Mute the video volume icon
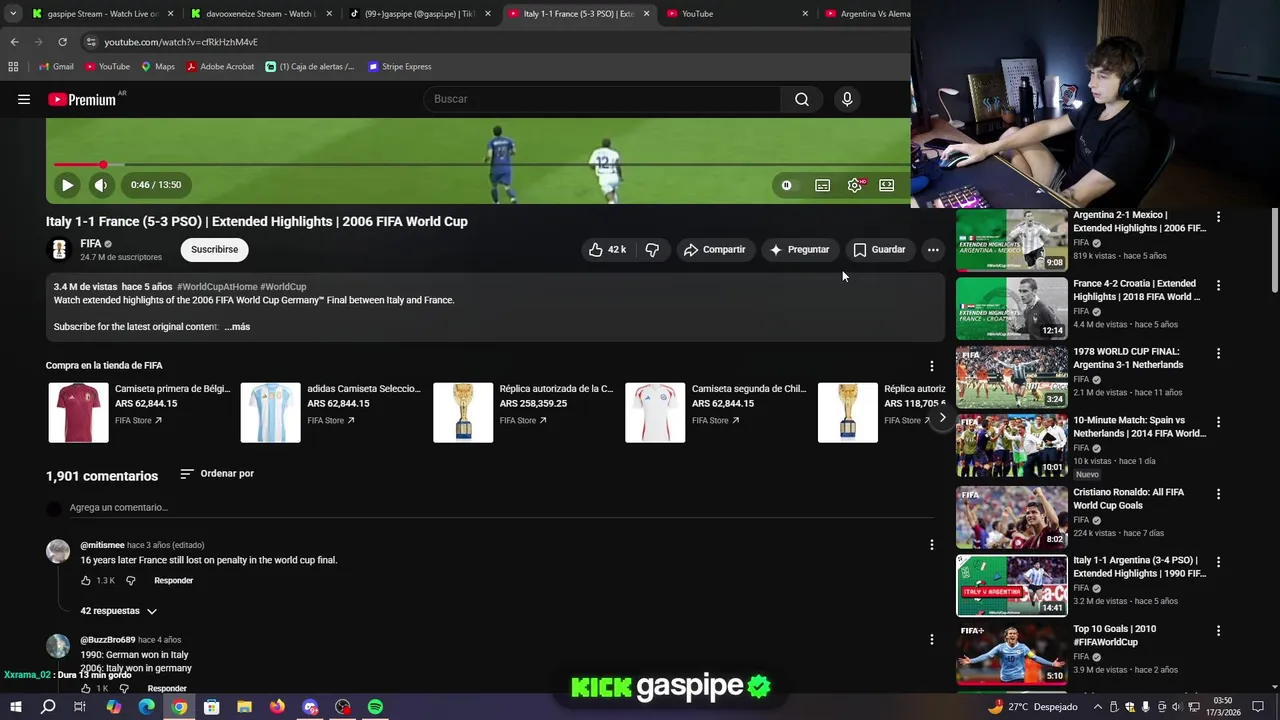Image resolution: width=1280 pixels, height=720 pixels. (101, 185)
